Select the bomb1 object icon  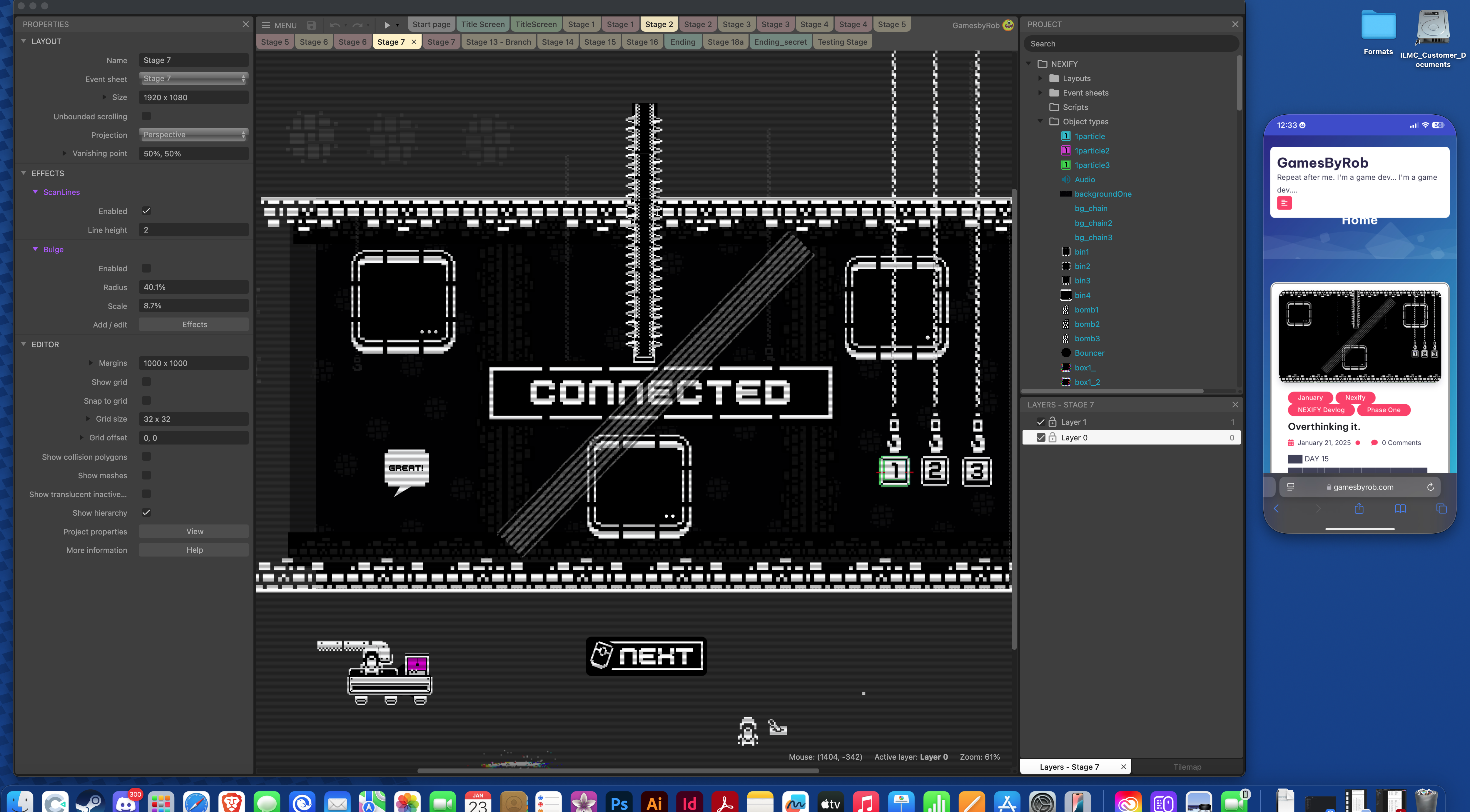tap(1065, 310)
